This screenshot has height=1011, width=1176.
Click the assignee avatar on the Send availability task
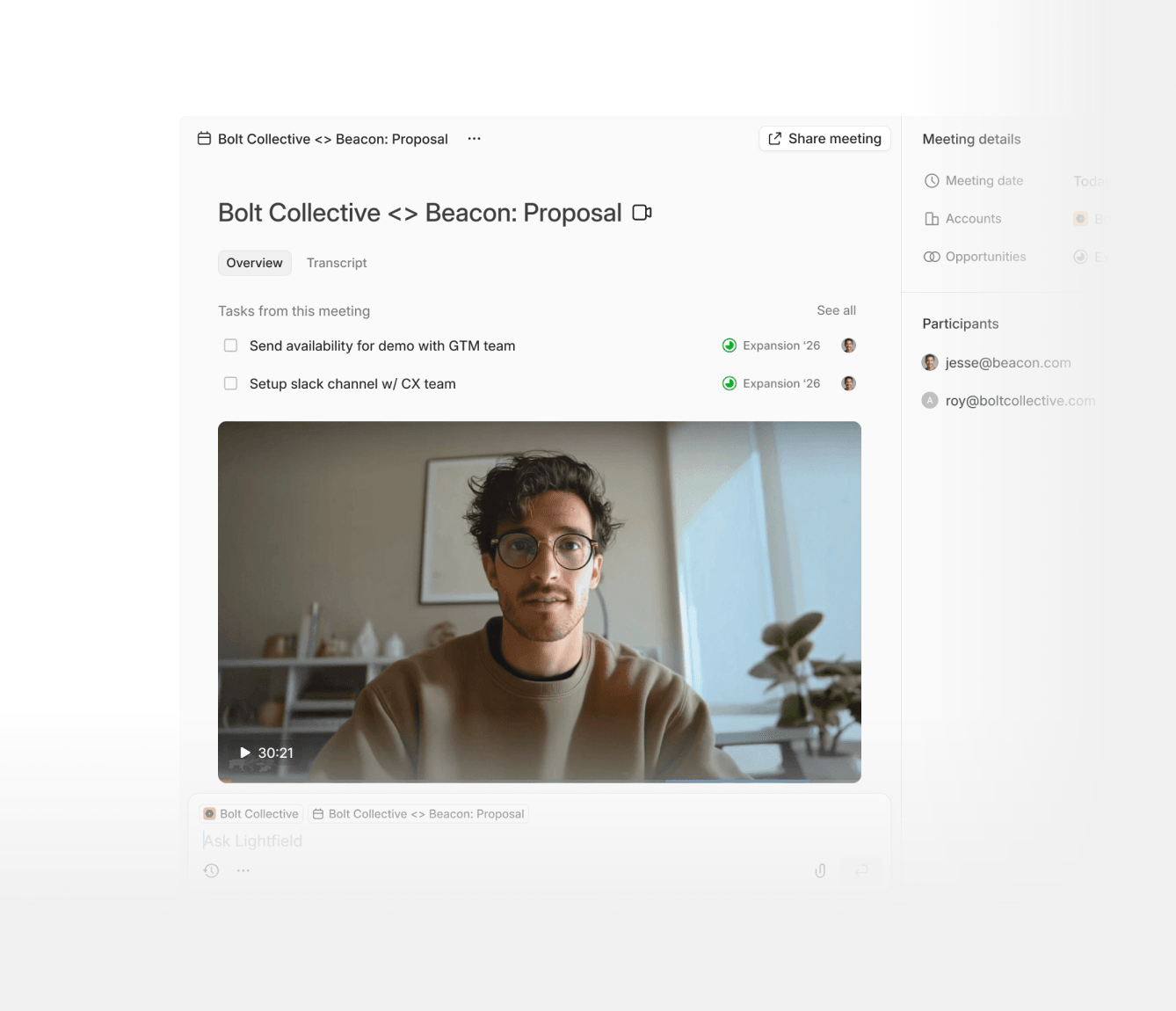[x=848, y=345]
